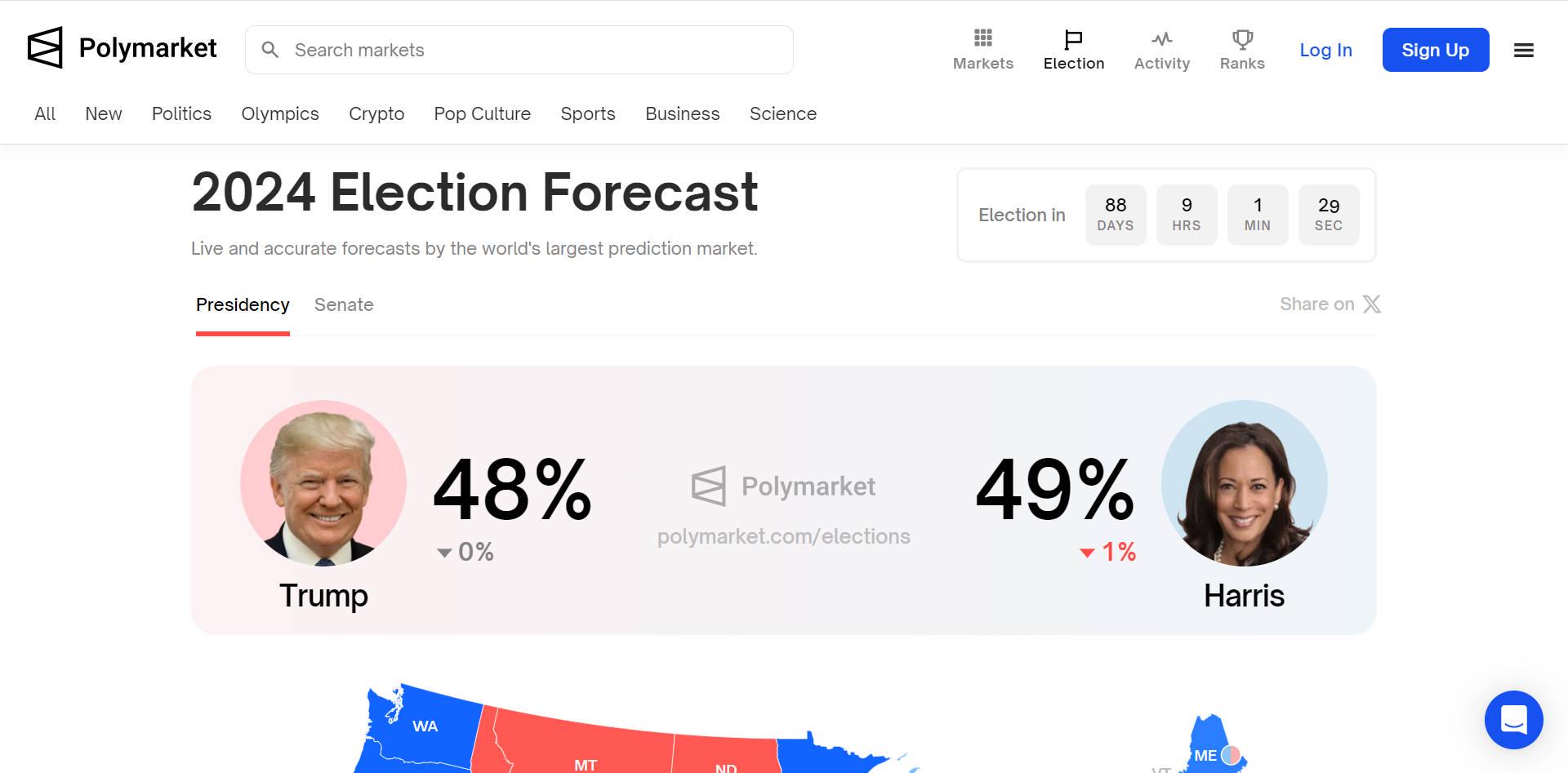Viewport: 1568px width, 773px height.
Task: Click the Polymarket logo icon
Action: click(x=45, y=48)
